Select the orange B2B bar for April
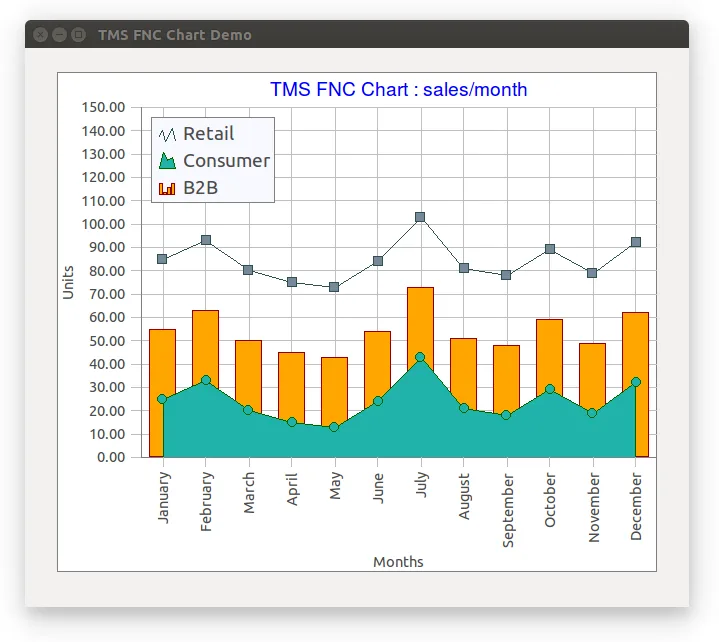719x642 pixels. (x=292, y=385)
